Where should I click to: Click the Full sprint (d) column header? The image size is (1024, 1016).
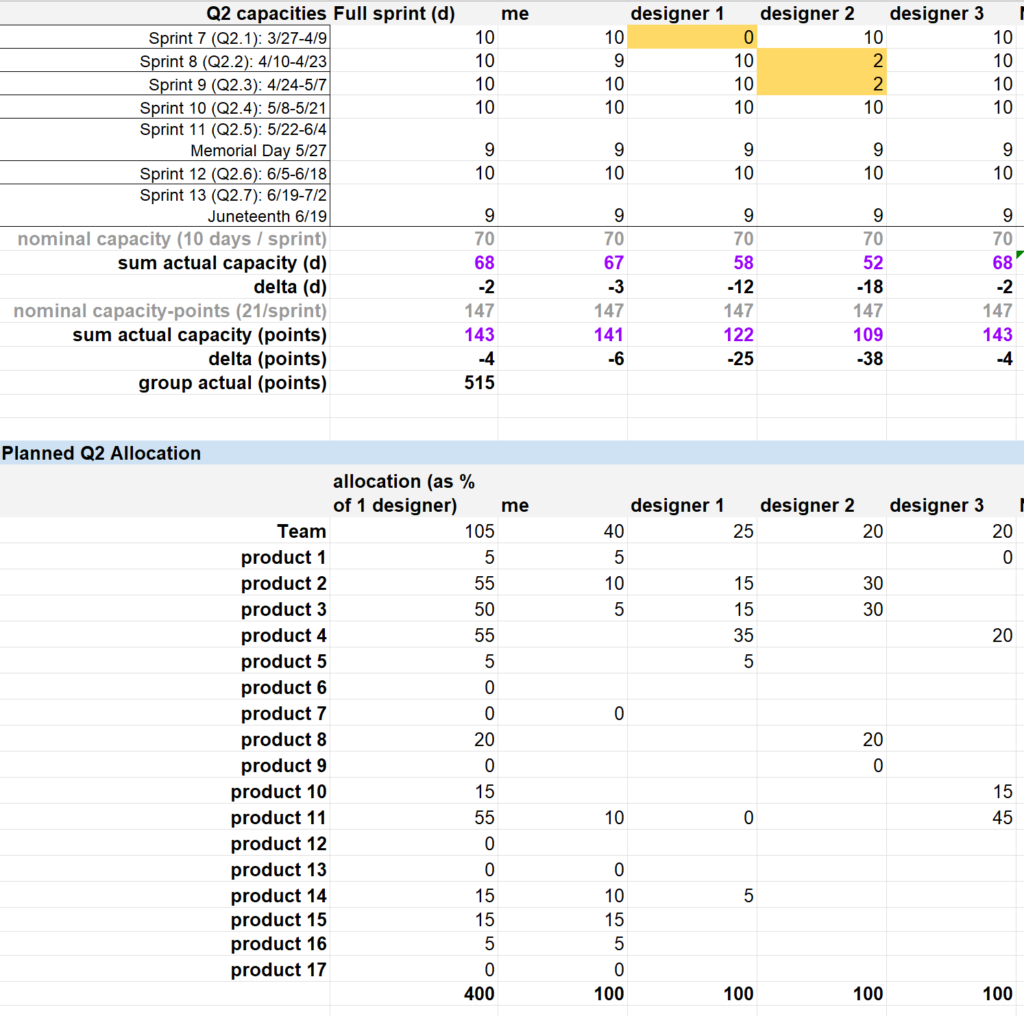pyautogui.click(x=396, y=13)
